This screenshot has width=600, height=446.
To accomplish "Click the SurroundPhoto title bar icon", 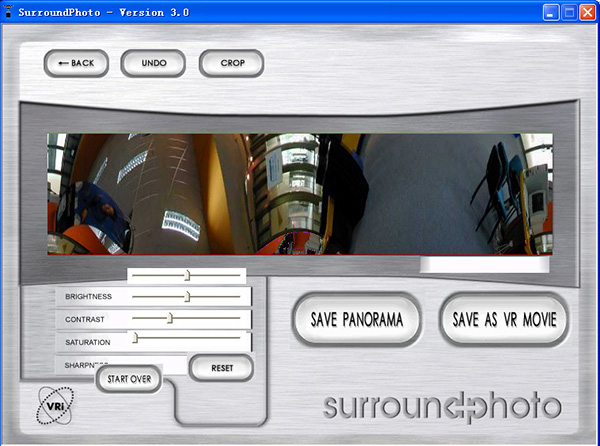I will pos(8,12).
